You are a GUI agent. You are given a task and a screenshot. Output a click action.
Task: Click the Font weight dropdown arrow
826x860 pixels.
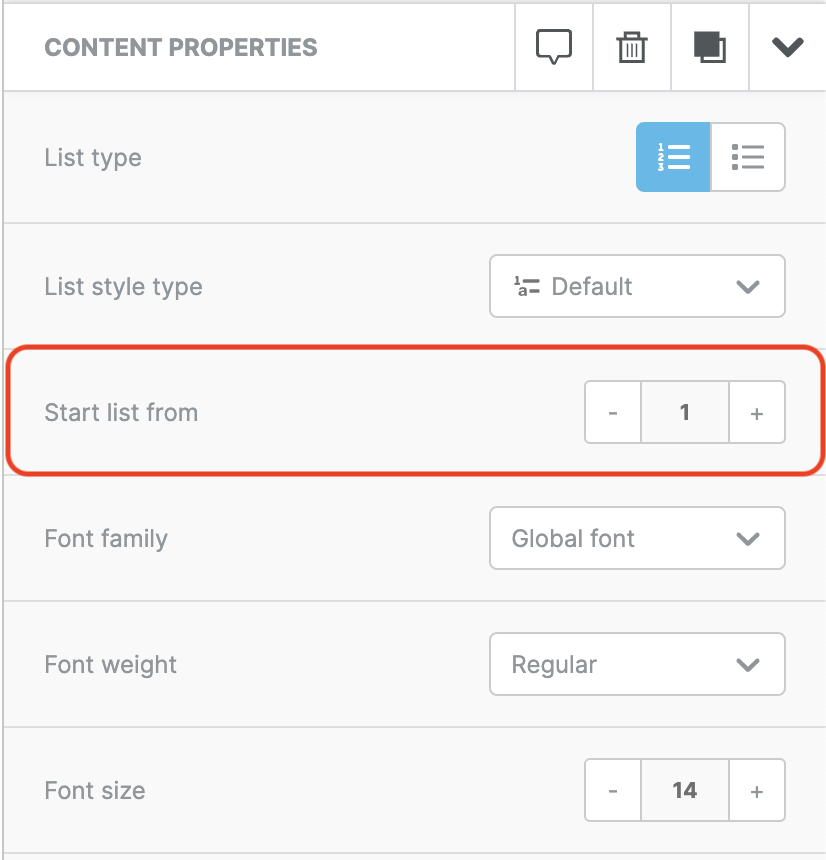click(748, 665)
